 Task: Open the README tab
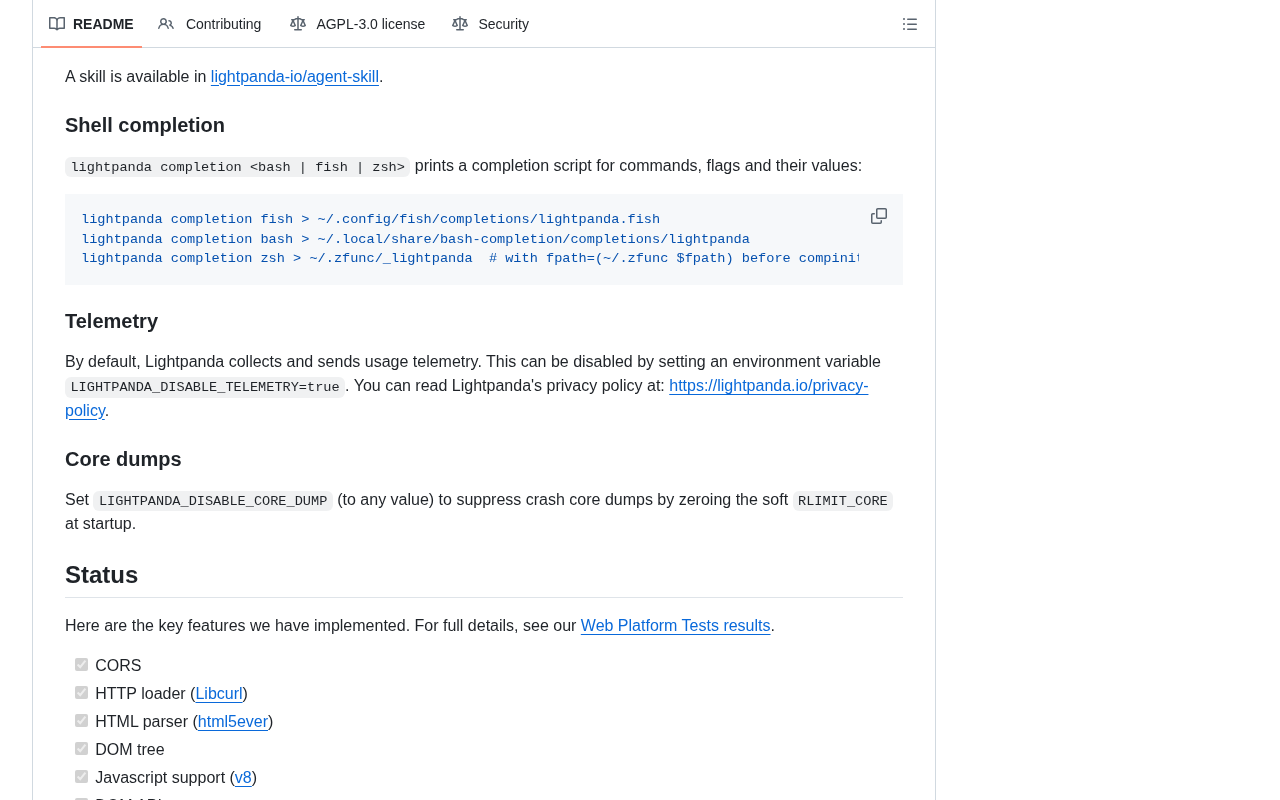pyautogui.click(x=91, y=24)
